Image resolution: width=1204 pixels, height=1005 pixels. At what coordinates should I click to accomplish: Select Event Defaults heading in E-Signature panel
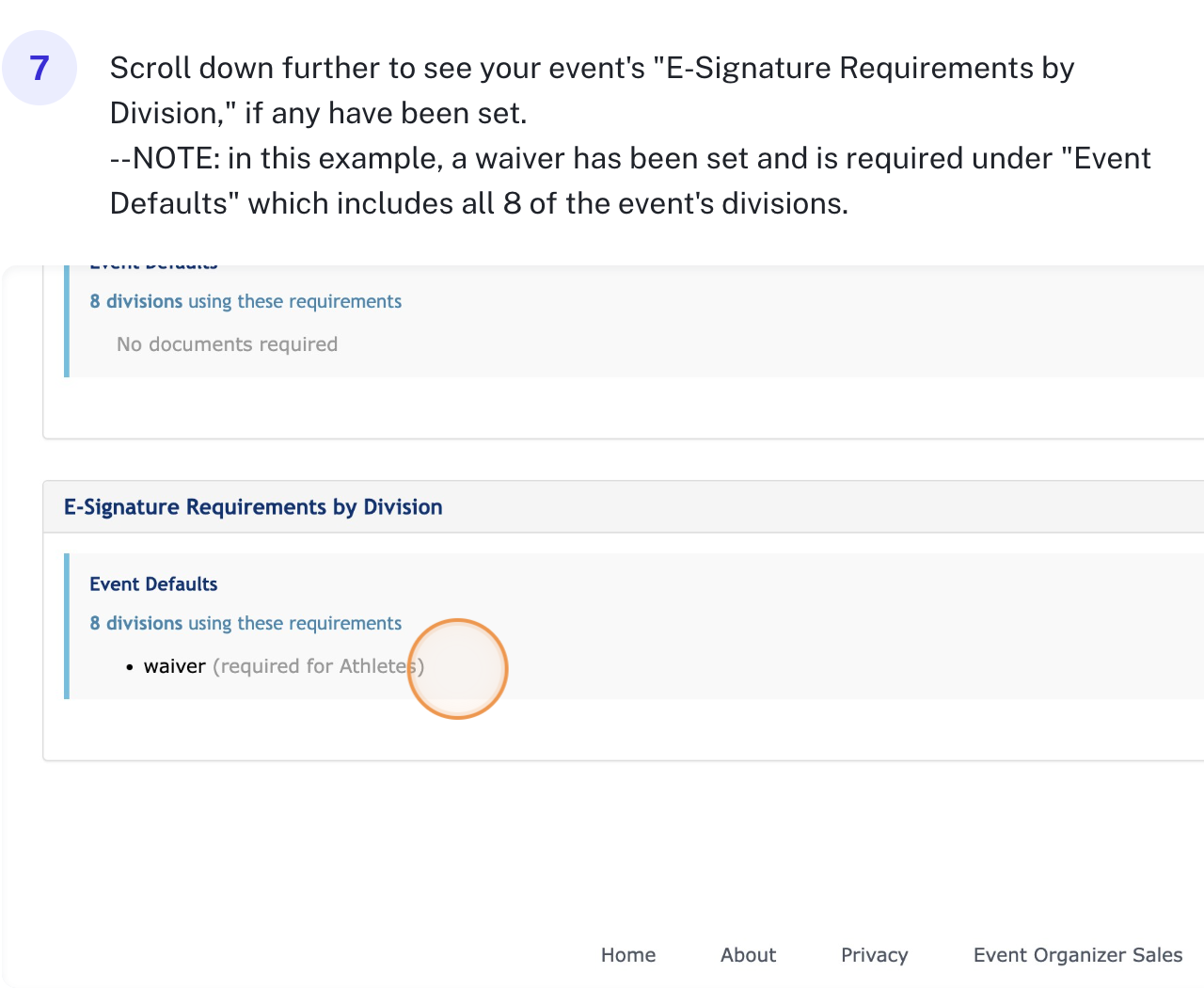tap(153, 584)
